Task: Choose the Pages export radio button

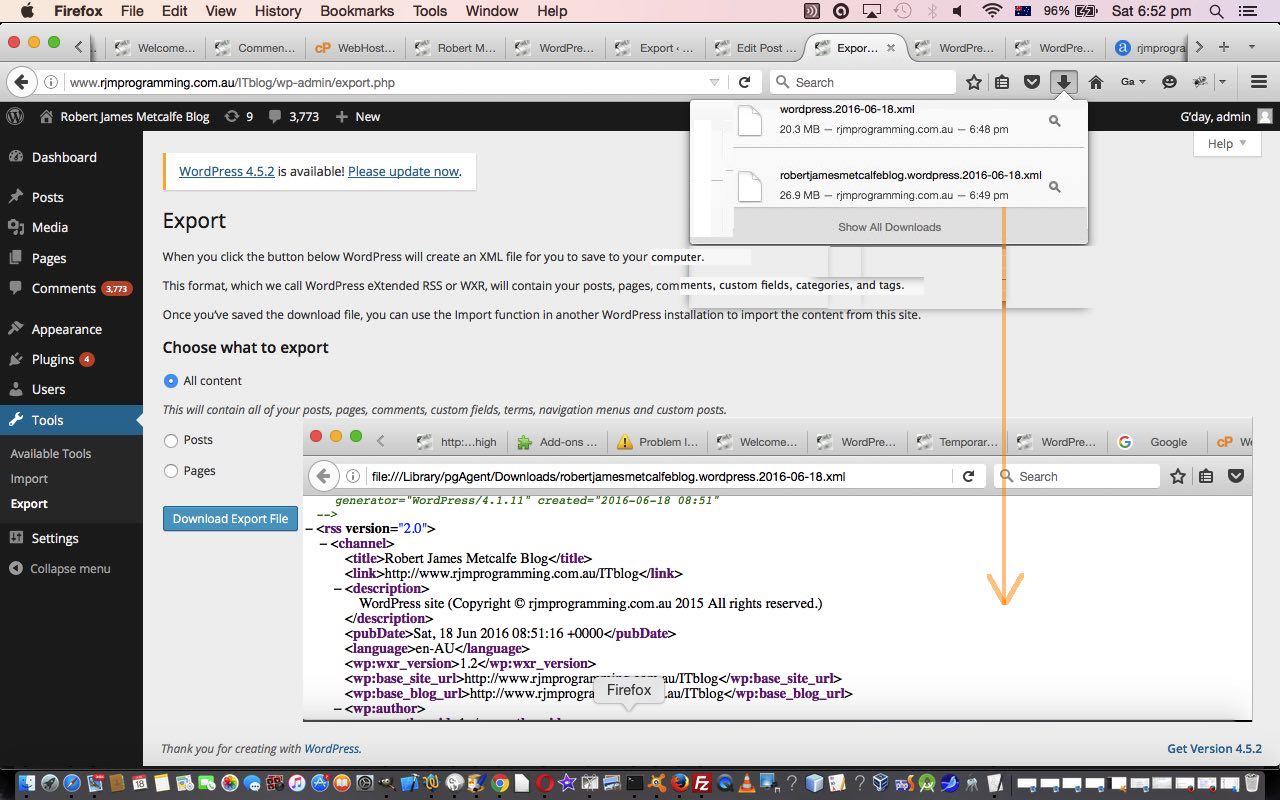Action: click(171, 471)
